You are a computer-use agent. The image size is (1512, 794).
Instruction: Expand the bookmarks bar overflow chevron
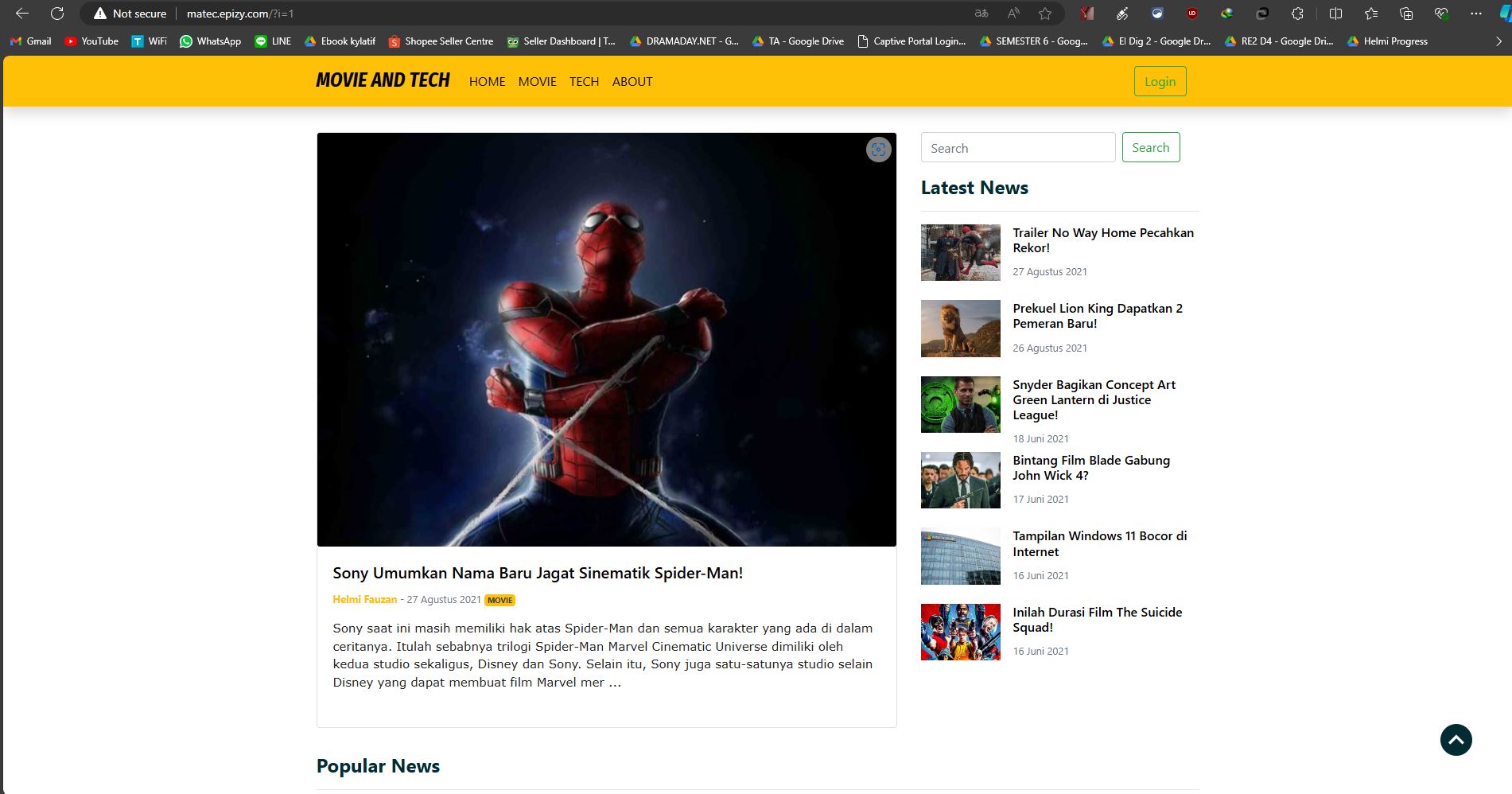point(1498,41)
